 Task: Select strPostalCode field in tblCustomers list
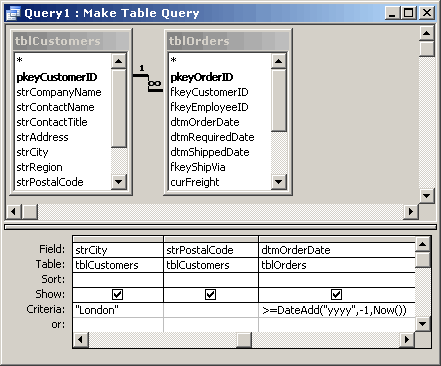pyautogui.click(x=50, y=182)
